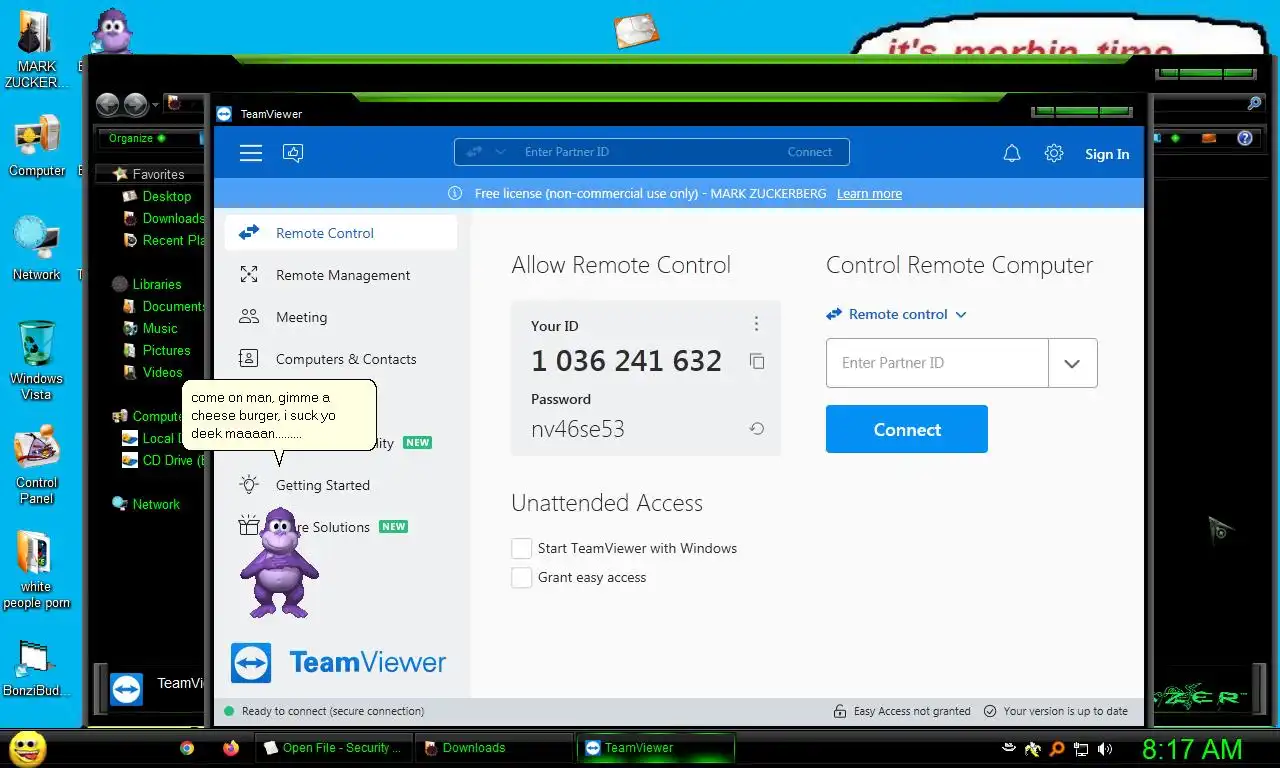The height and width of the screenshot is (768, 1280).
Task: Click the Explorer search magnifier icon
Action: [x=1254, y=103]
